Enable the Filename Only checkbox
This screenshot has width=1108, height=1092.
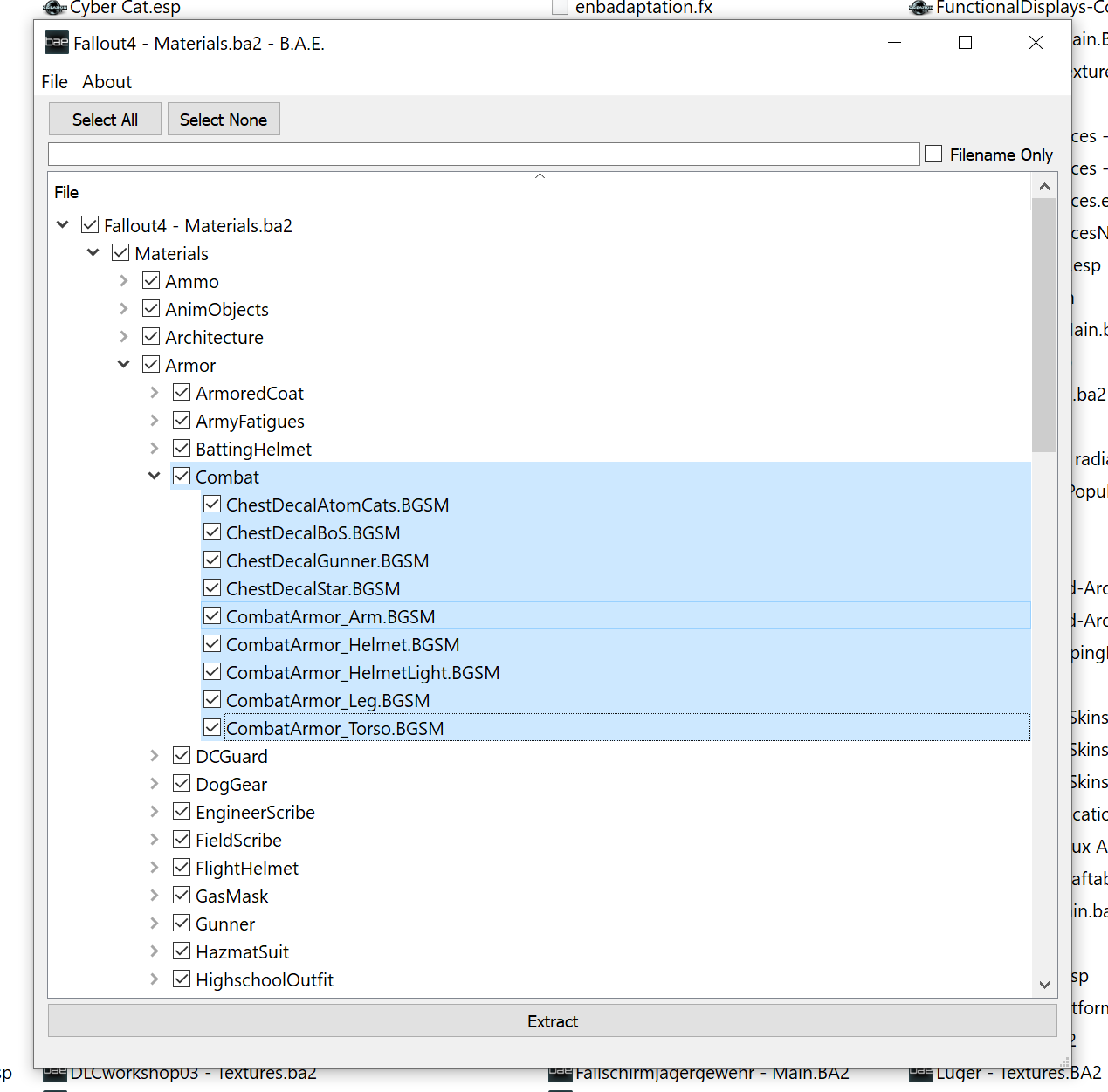point(933,155)
